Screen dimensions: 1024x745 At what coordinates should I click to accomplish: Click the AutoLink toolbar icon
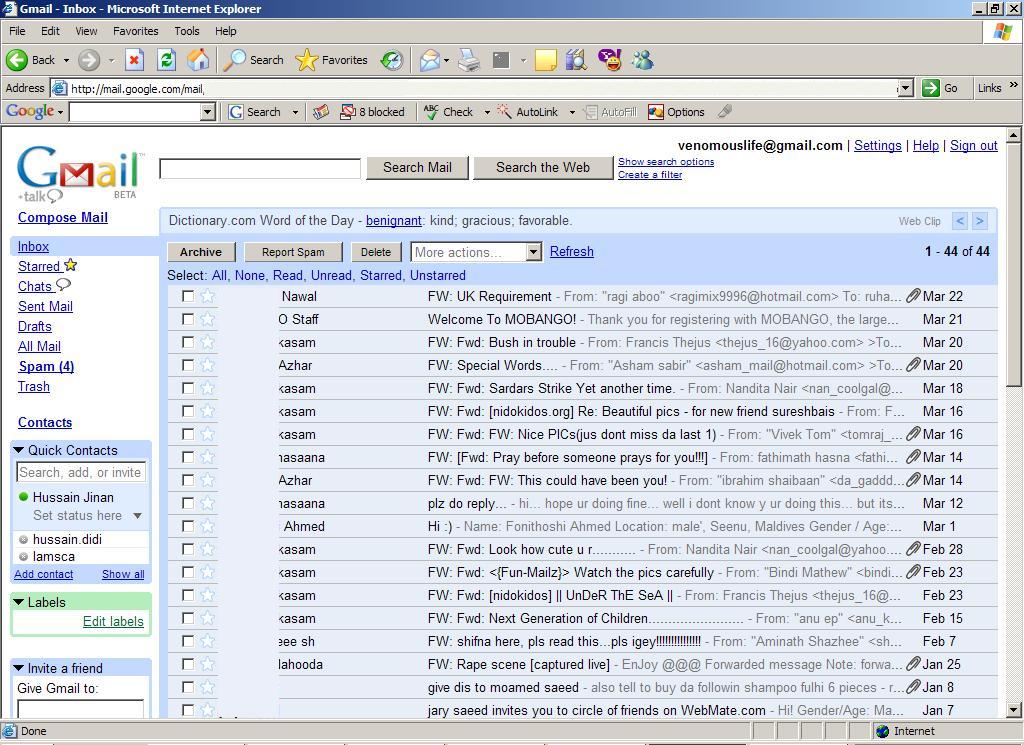(504, 112)
